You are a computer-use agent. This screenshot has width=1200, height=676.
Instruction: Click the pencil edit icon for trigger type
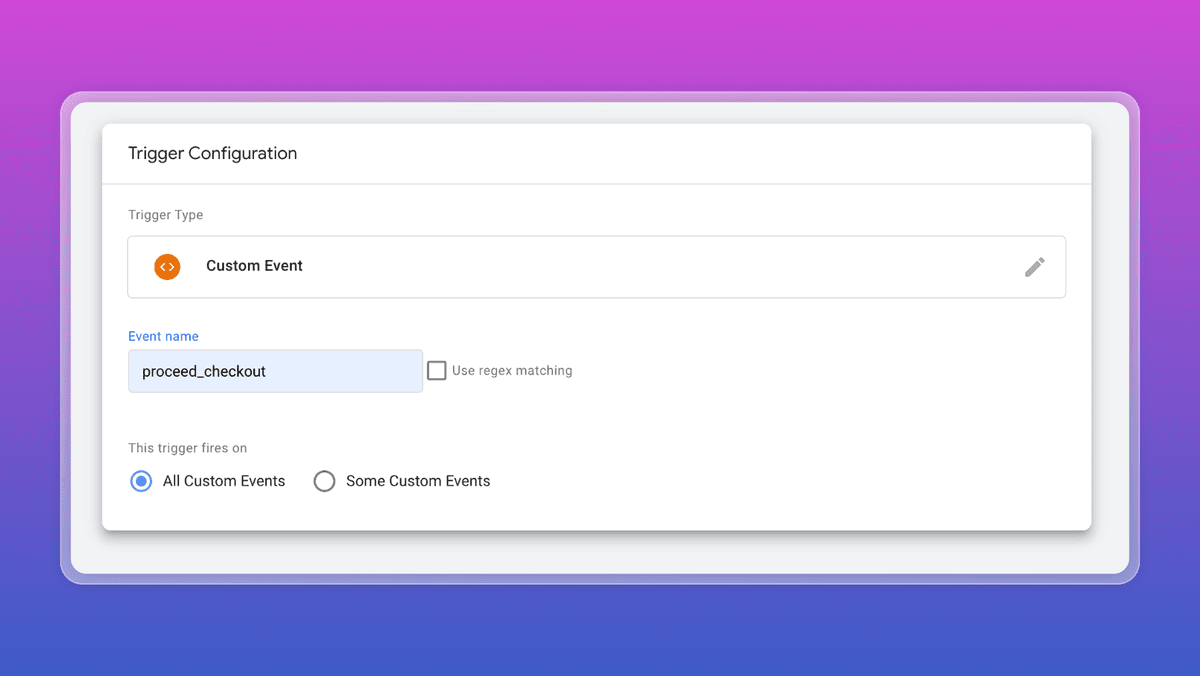pos(1035,267)
